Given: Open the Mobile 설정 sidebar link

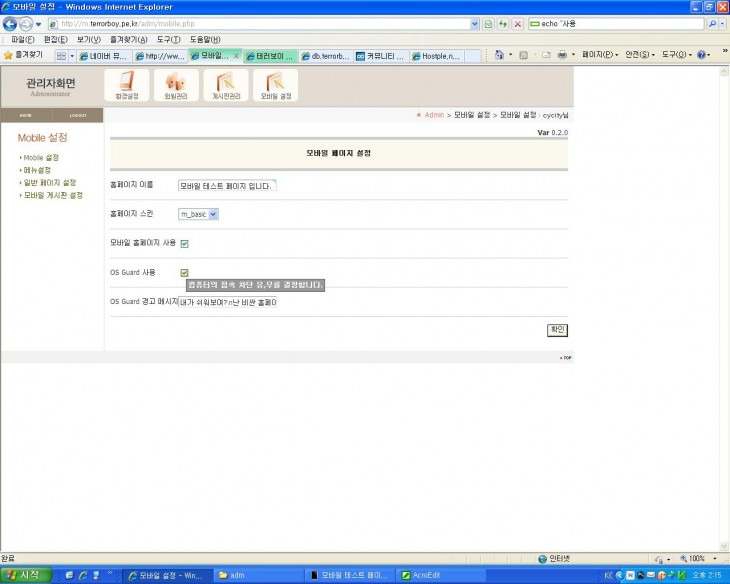Looking at the screenshot, I should pyautogui.click(x=41, y=157).
